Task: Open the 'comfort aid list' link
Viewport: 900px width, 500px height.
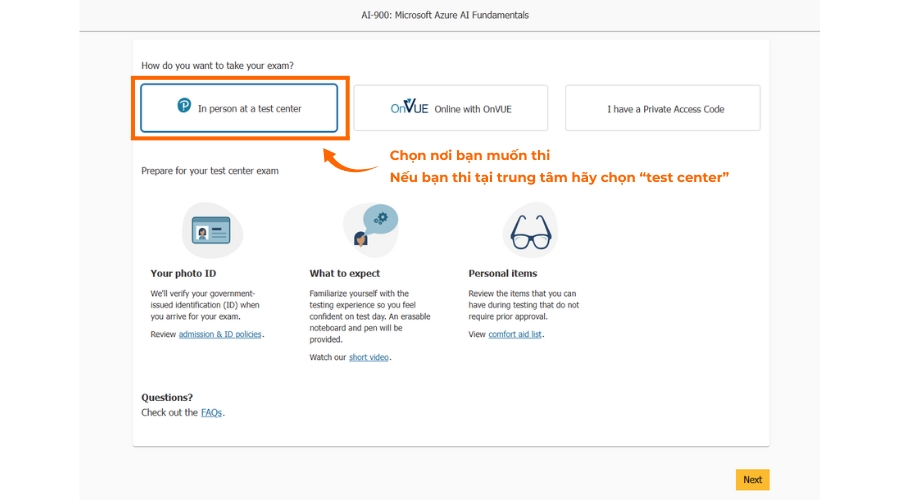Action: click(515, 334)
